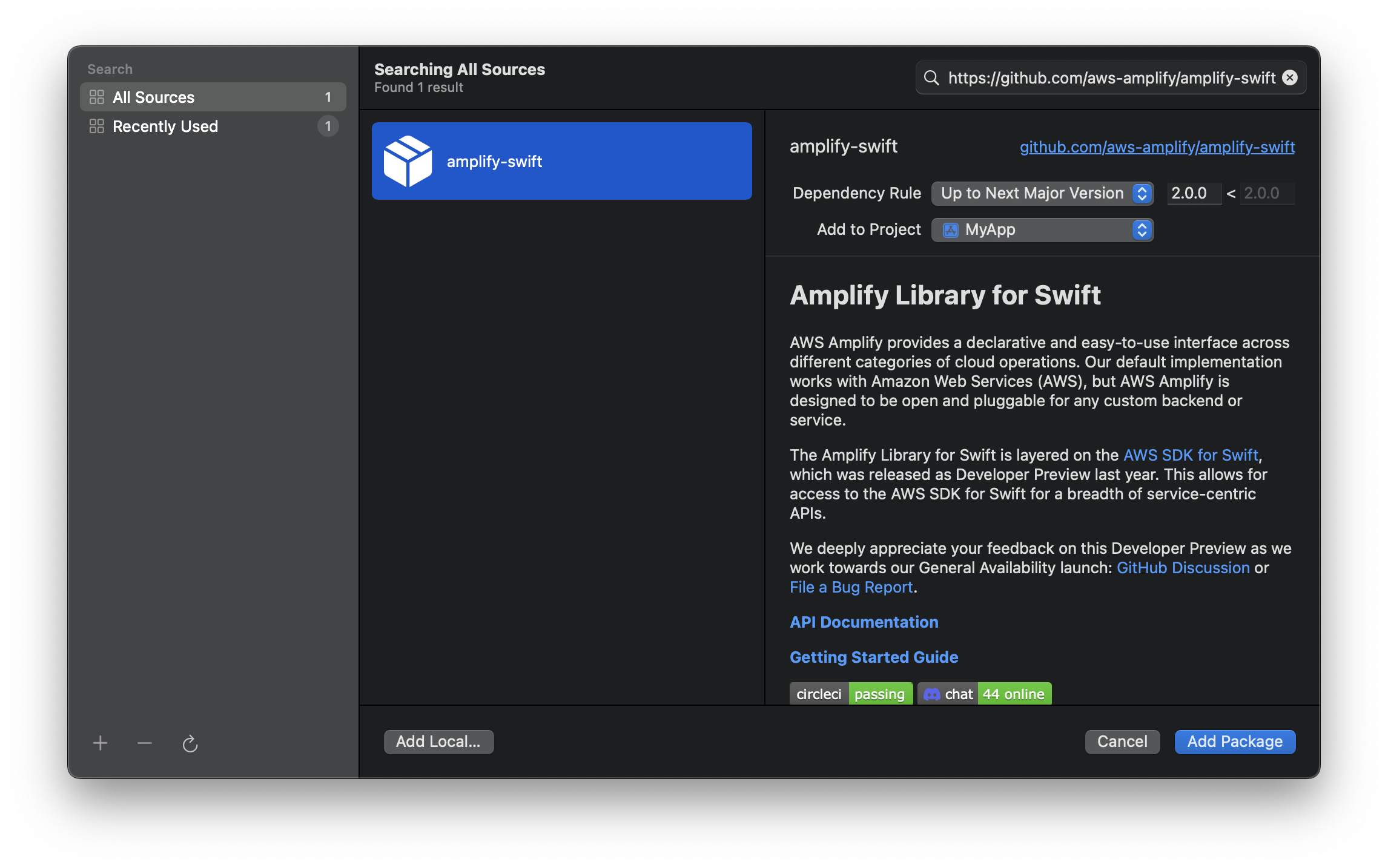Viewport: 1388px width, 868px height.
Task: Clear the search field with X icon
Action: click(1290, 77)
